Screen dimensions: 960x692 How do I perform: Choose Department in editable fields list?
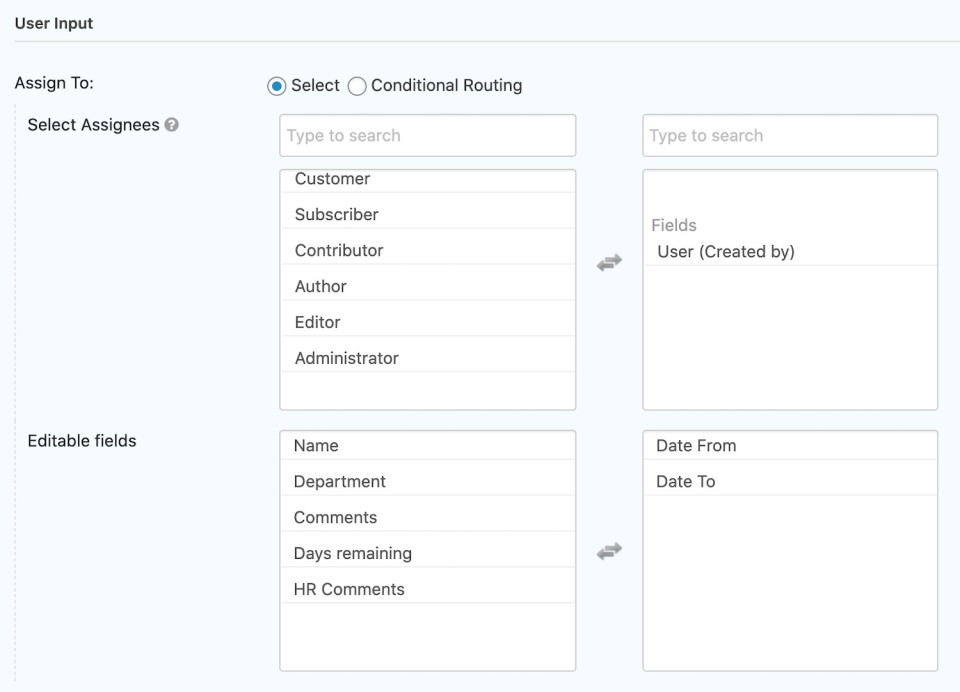339,482
